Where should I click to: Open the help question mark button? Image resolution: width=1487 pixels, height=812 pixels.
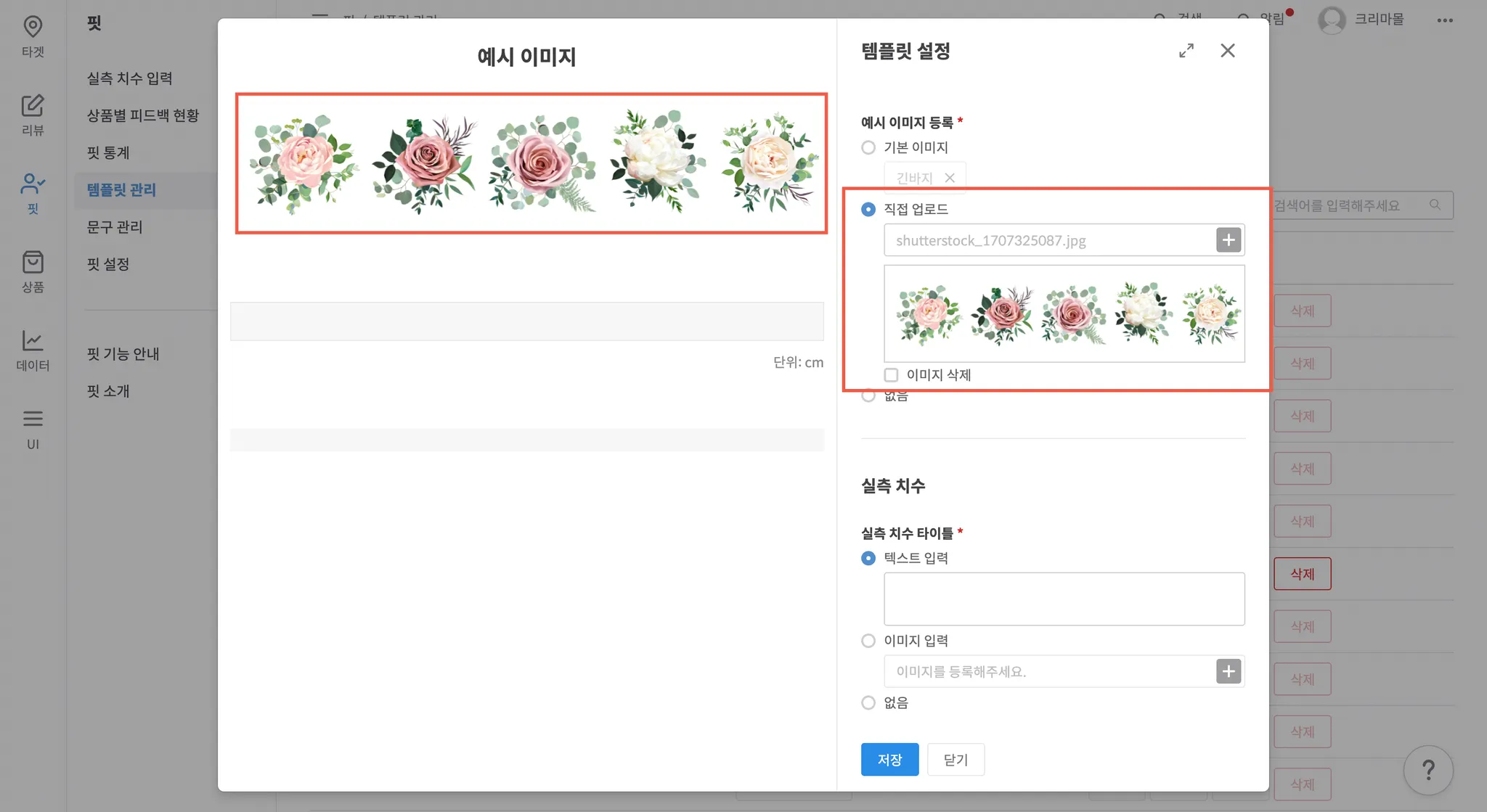tap(1427, 770)
